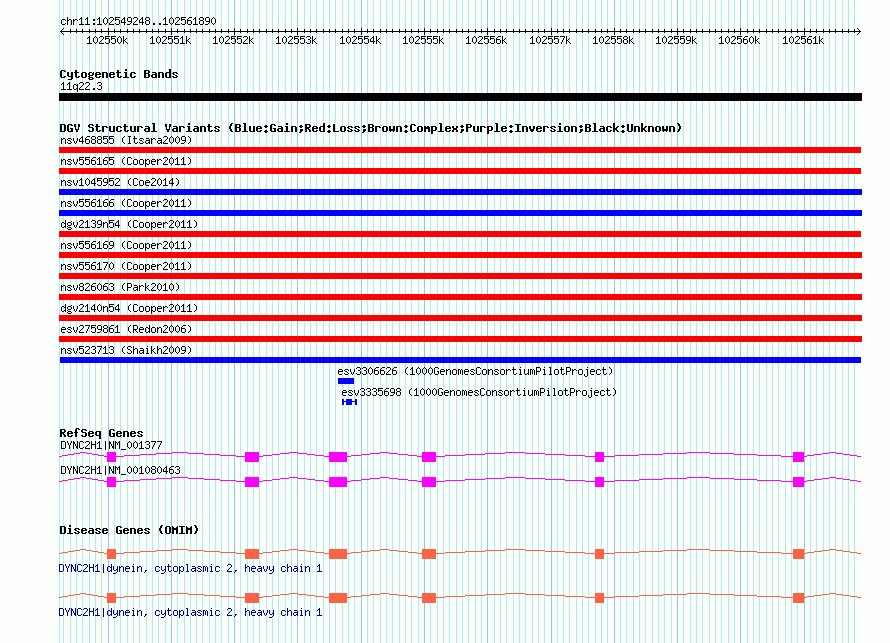Click NM_001377 magenta exon nearest 102555k
Image resolution: width=890 pixels, height=643 pixels.
pos(429,457)
